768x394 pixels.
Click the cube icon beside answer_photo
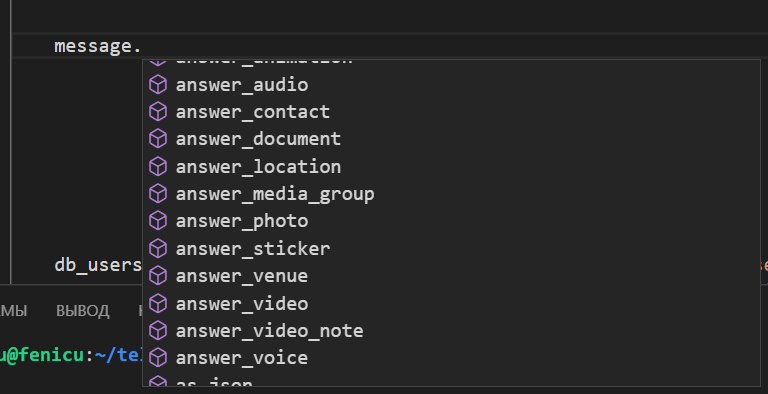tap(158, 222)
